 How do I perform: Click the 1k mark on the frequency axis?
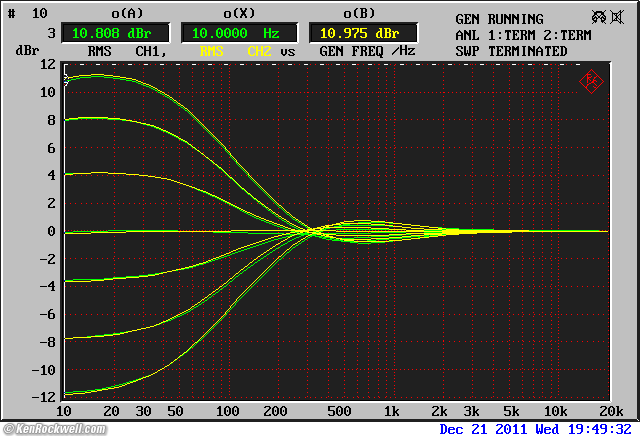(392, 412)
